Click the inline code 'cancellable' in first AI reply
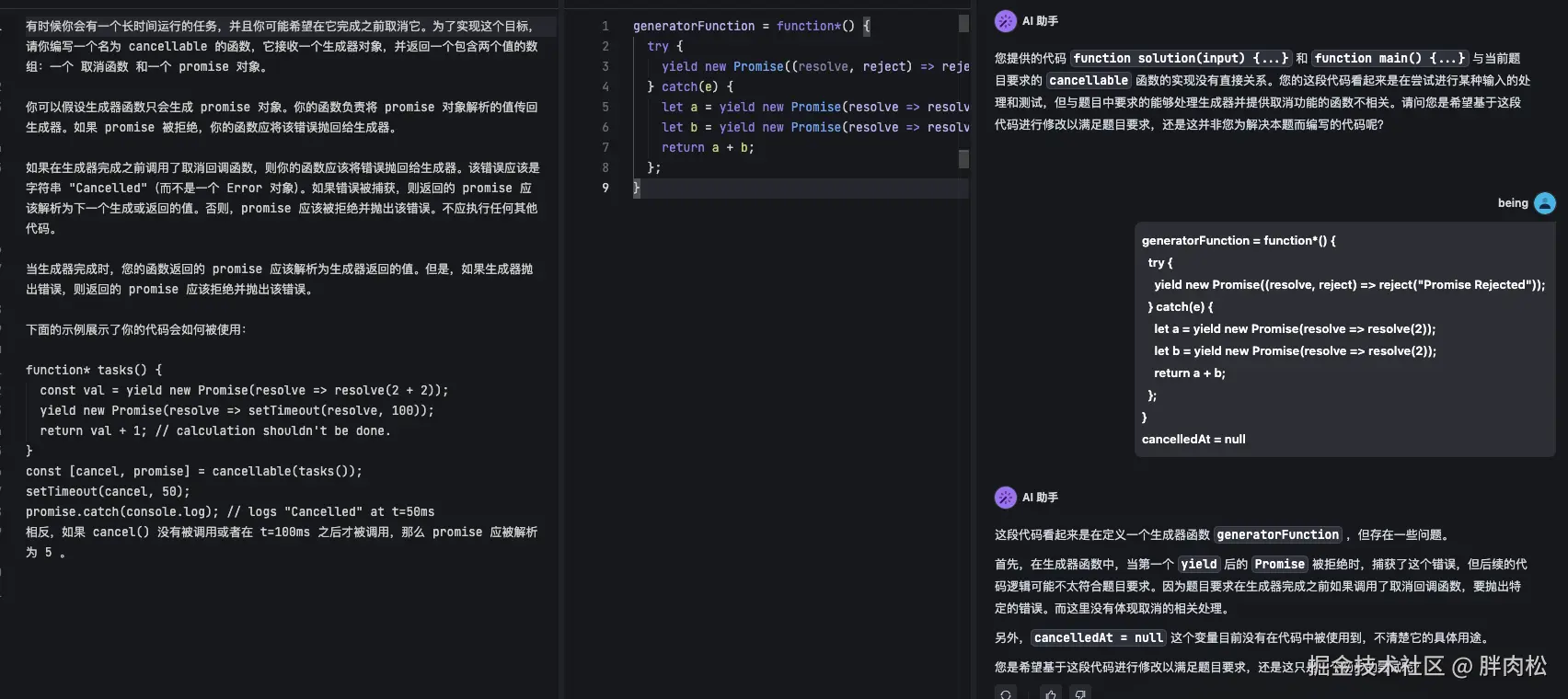 (1089, 80)
